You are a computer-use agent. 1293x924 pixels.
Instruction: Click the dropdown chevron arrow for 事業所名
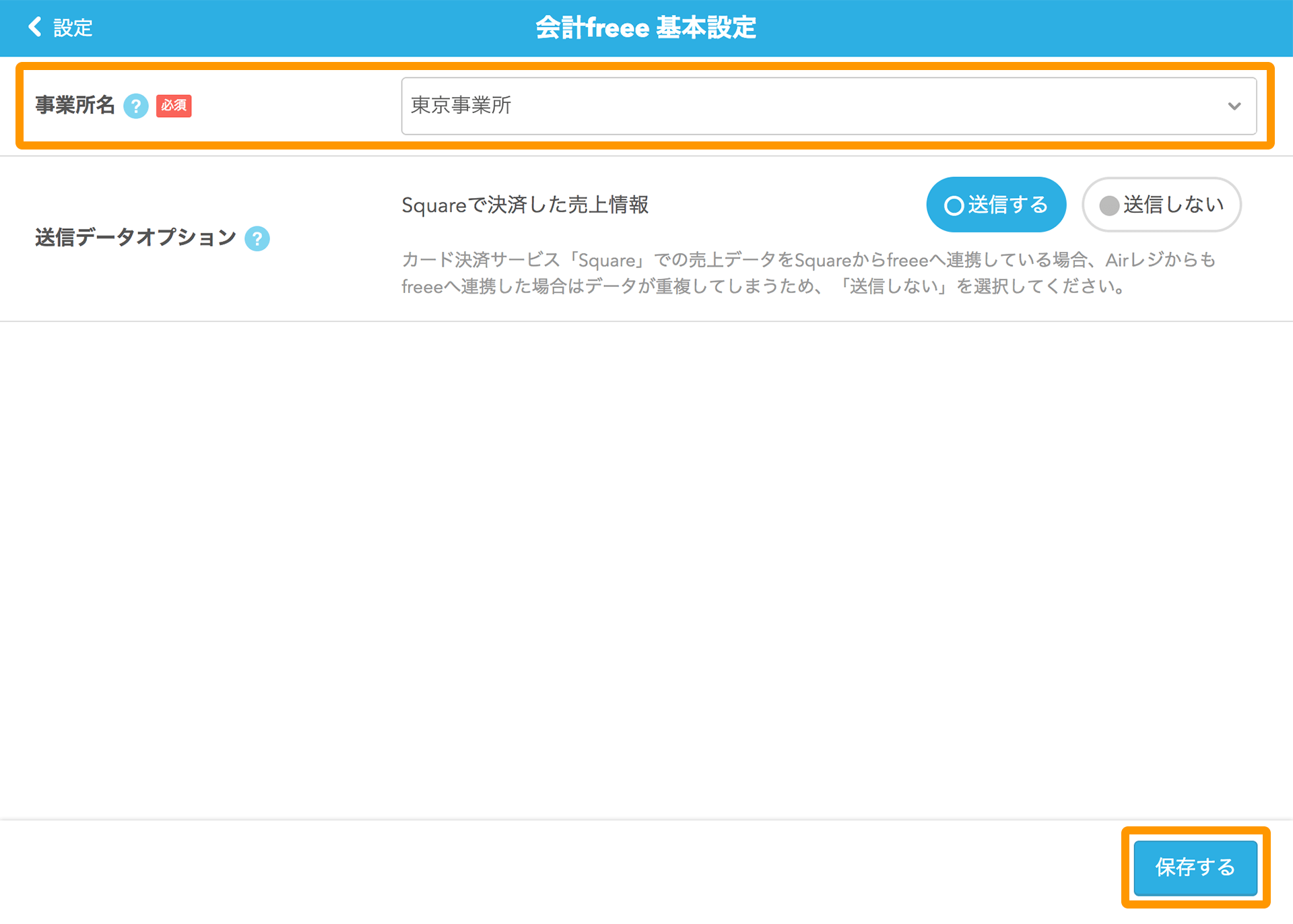click(1234, 106)
